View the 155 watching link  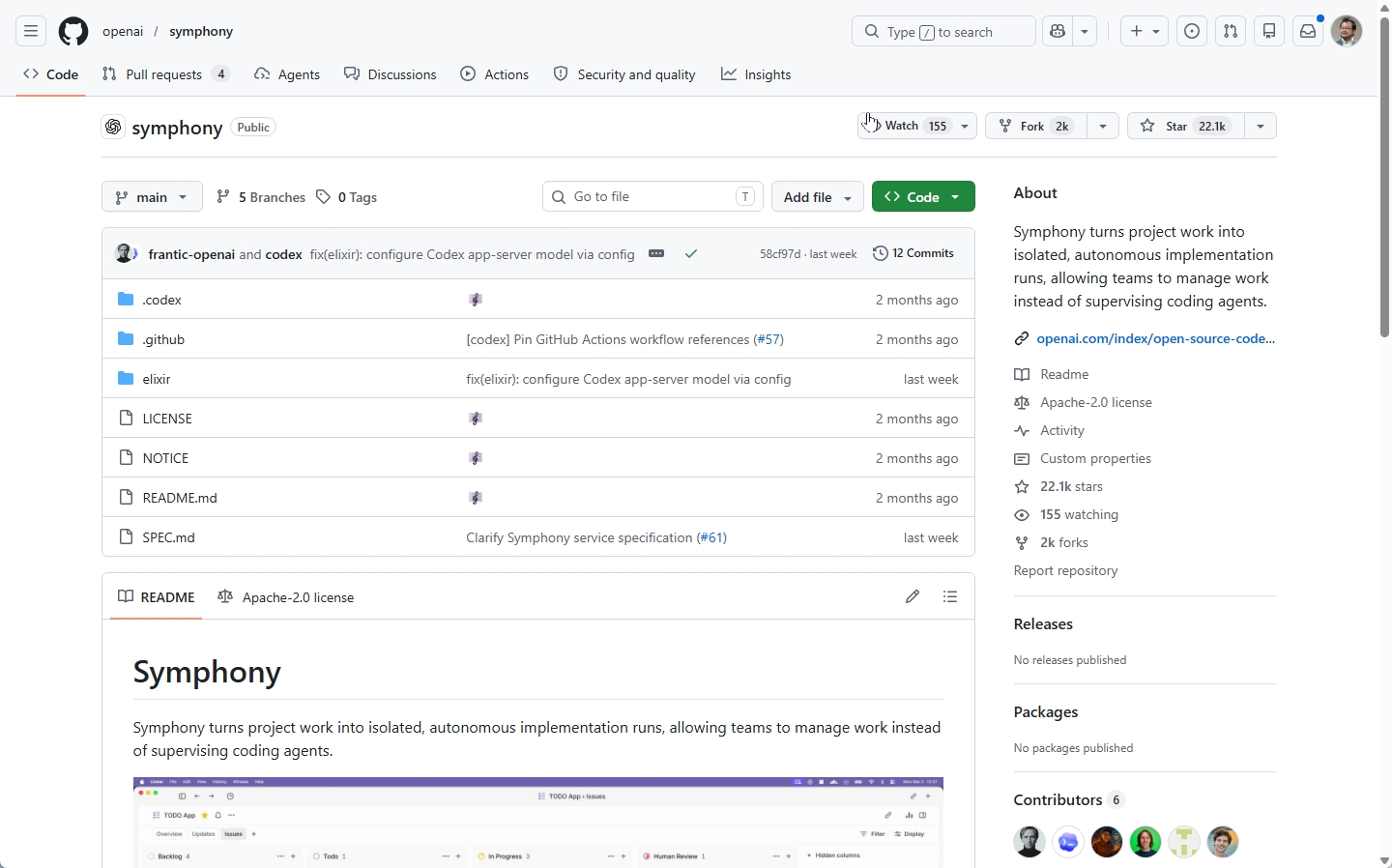[1066, 514]
